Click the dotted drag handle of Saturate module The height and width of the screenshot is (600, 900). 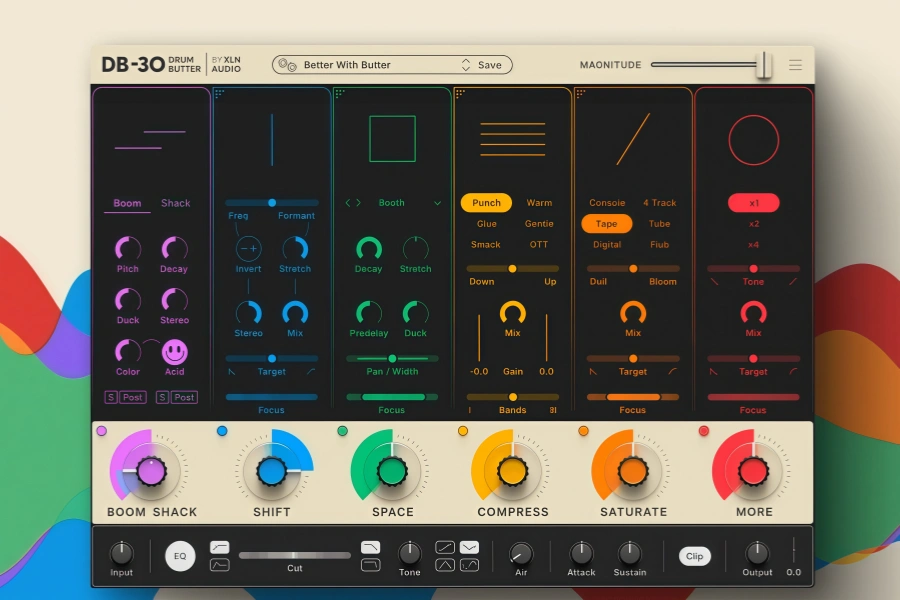pyautogui.click(x=581, y=93)
